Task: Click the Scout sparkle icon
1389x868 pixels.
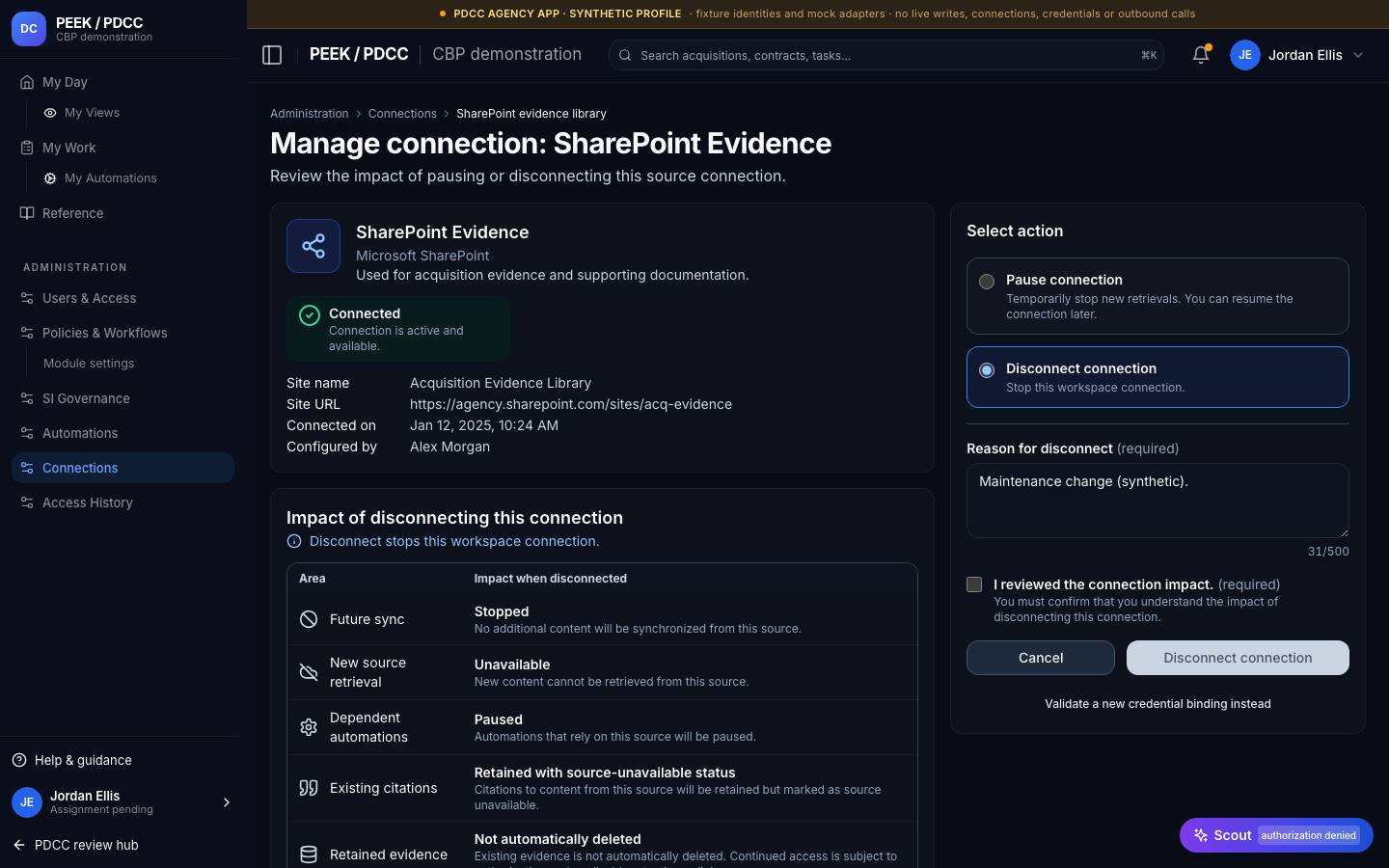Action: [x=1201, y=835]
